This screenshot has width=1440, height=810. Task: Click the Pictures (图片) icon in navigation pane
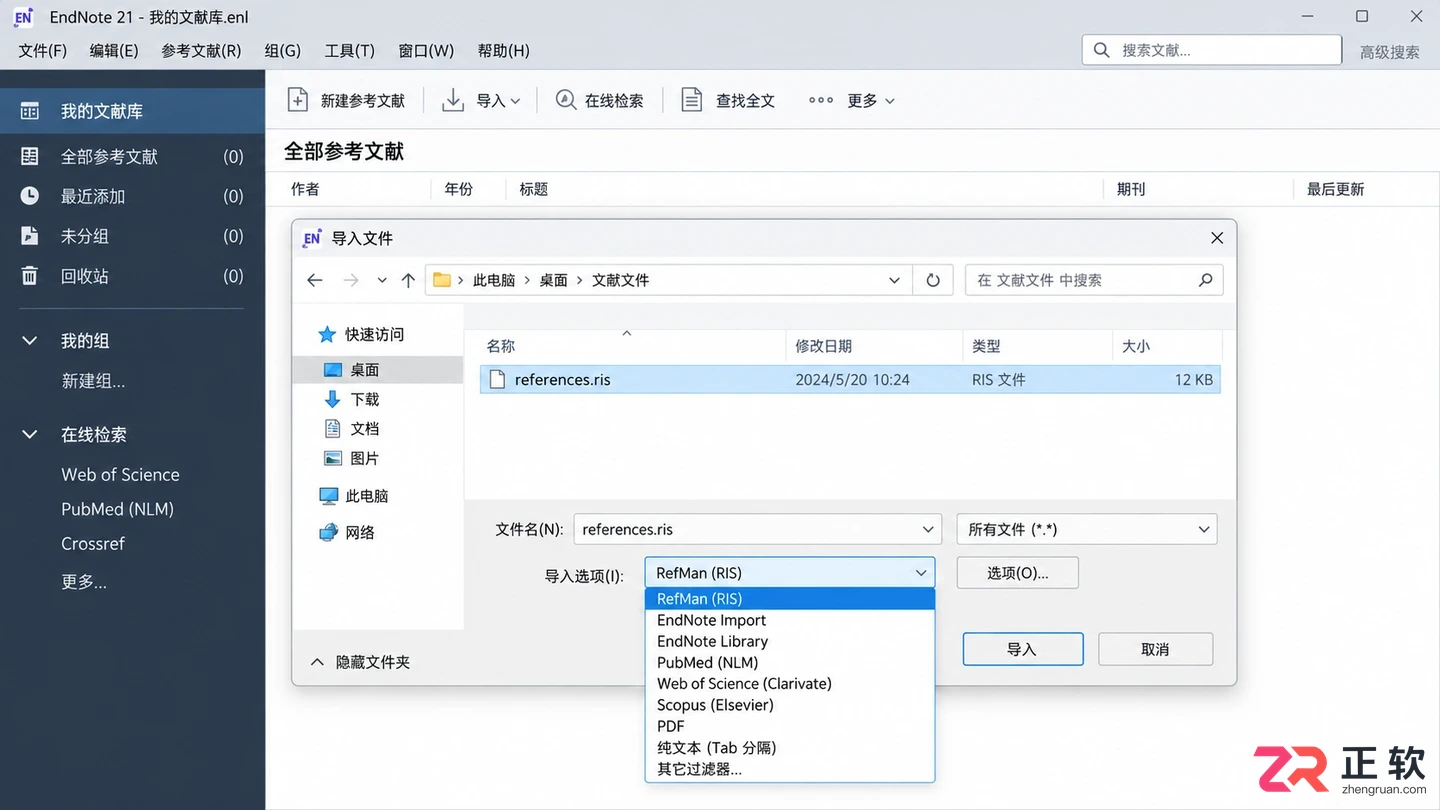click(x=333, y=458)
